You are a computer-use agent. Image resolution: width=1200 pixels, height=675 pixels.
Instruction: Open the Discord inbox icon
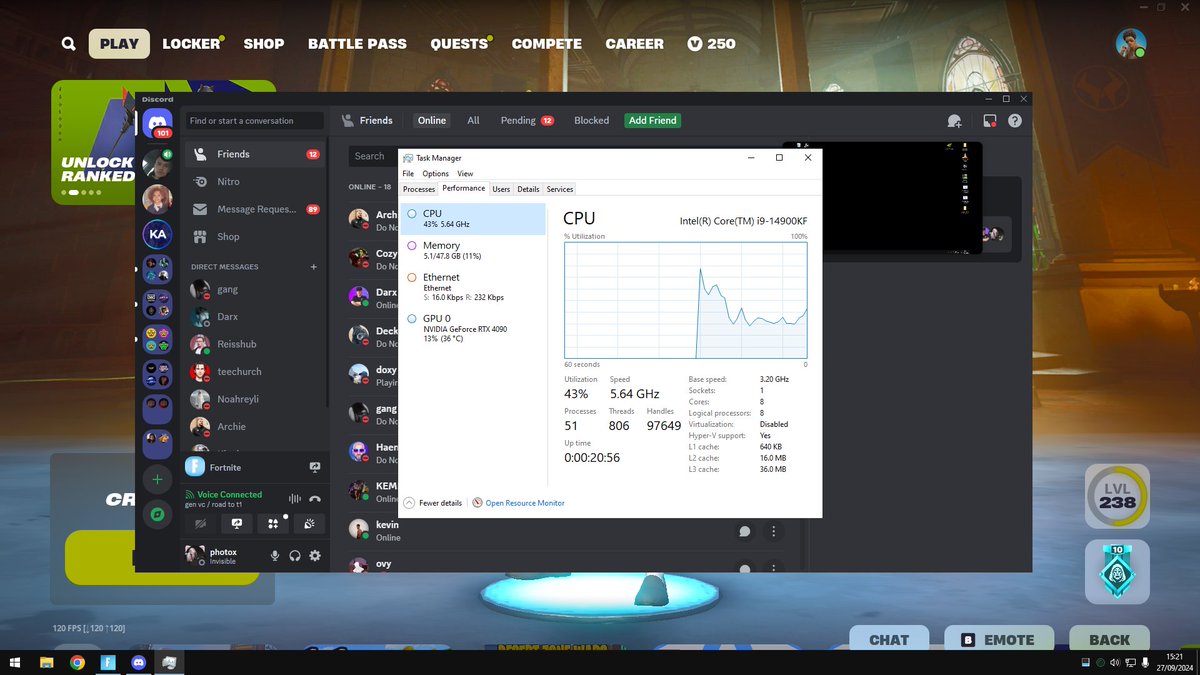(989, 120)
